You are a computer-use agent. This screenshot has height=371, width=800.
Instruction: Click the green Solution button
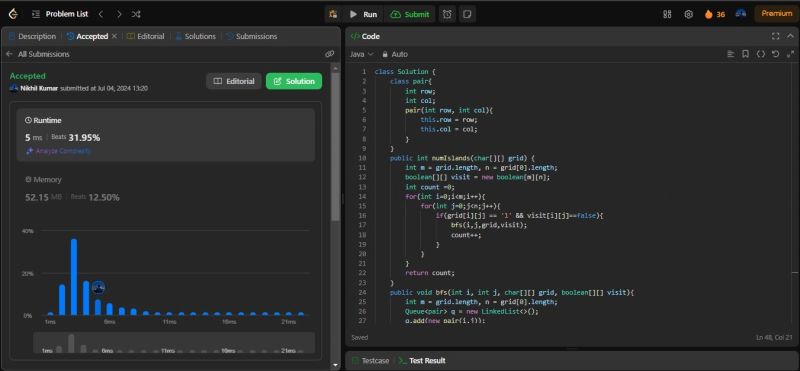(x=294, y=81)
